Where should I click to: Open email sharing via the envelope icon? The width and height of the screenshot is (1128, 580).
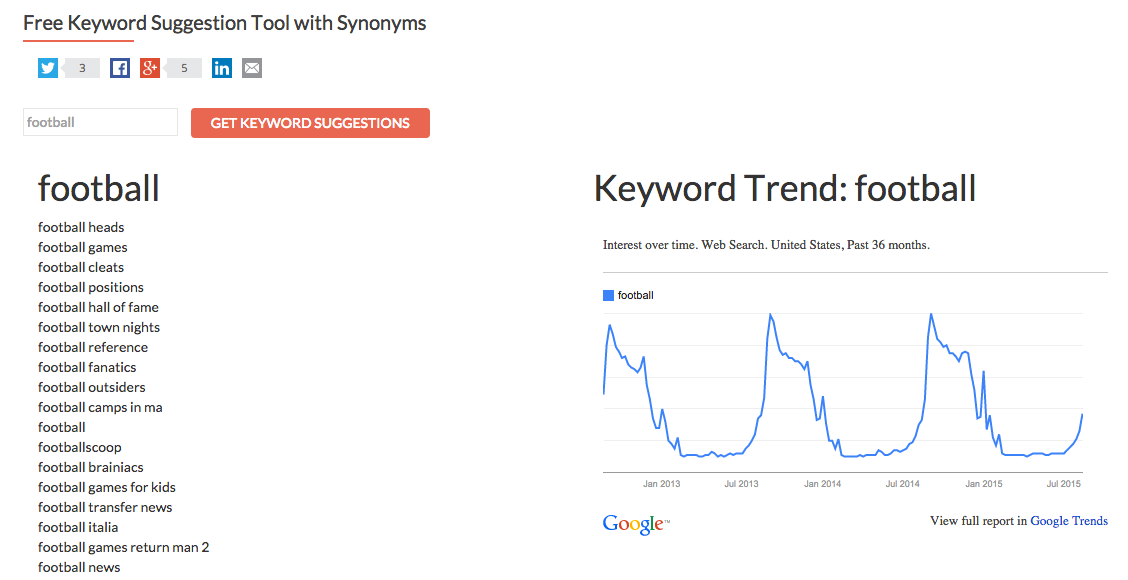251,67
